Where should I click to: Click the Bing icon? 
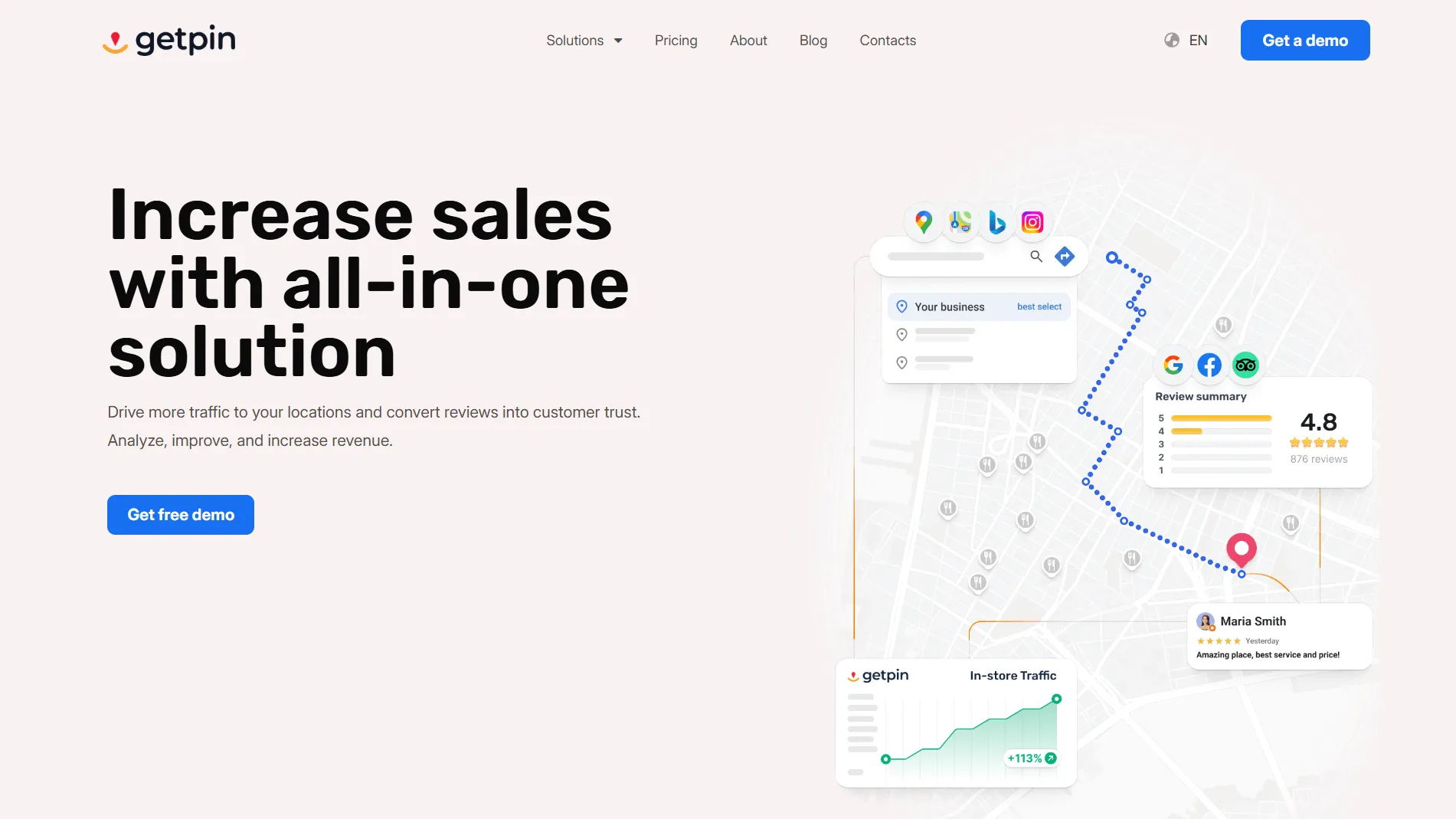(996, 222)
